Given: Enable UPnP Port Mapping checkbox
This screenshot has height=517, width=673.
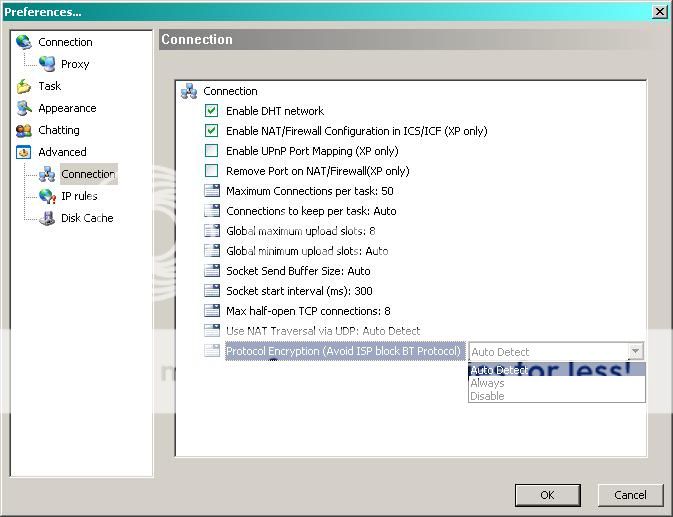Looking at the screenshot, I should [x=211, y=151].
